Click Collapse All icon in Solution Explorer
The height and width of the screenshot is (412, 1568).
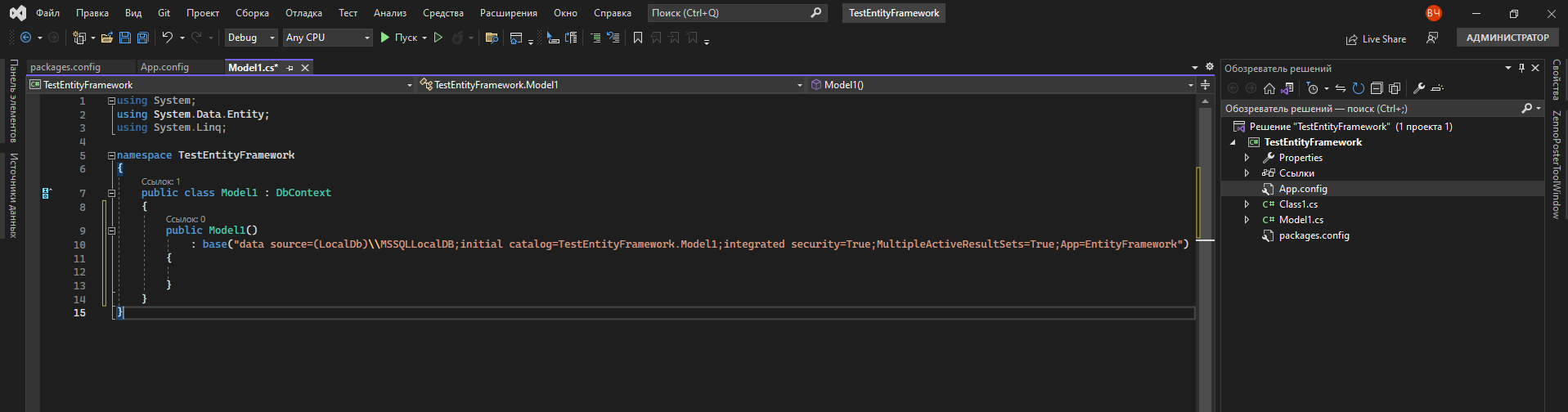point(1377,88)
